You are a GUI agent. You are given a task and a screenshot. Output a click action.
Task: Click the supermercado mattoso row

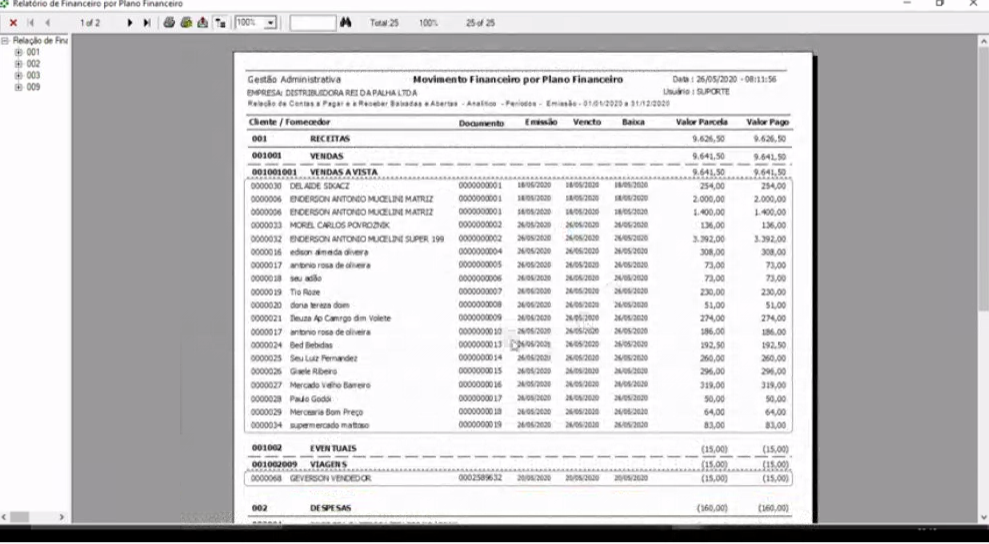[518, 425]
